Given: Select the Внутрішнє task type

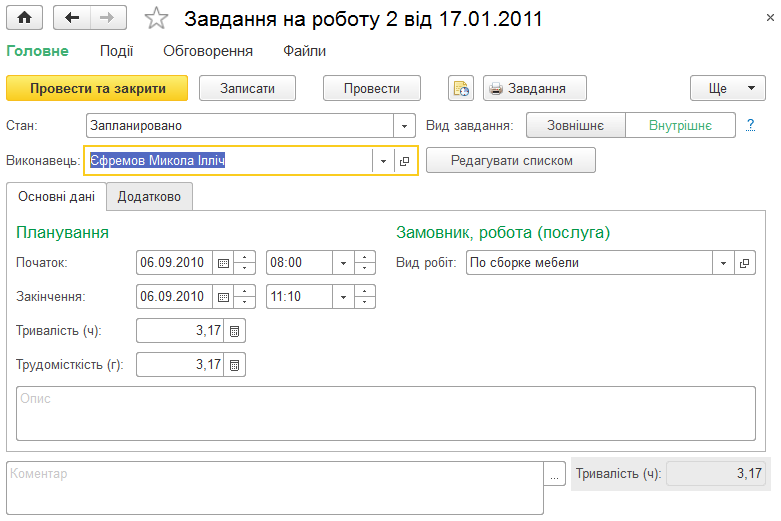Looking at the screenshot, I should pos(680,126).
